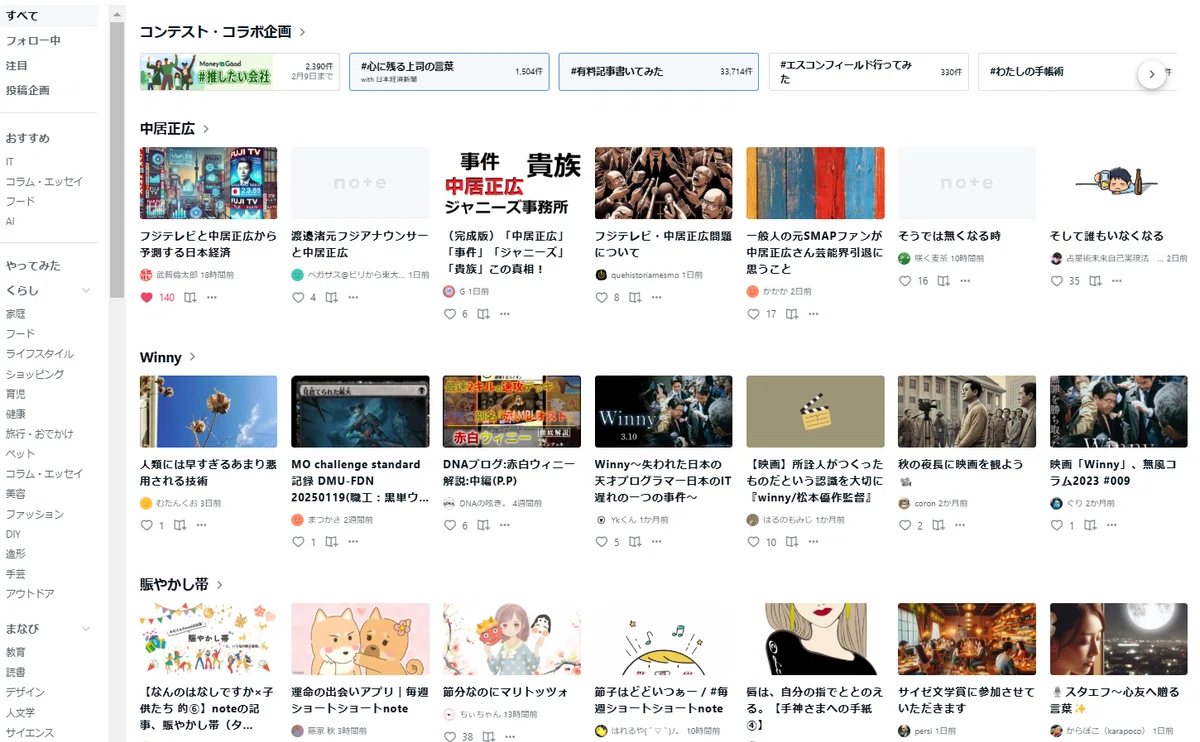Open the 賑やかし帯 section via its chevron
The height and width of the screenshot is (742, 1200).
click(x=219, y=585)
